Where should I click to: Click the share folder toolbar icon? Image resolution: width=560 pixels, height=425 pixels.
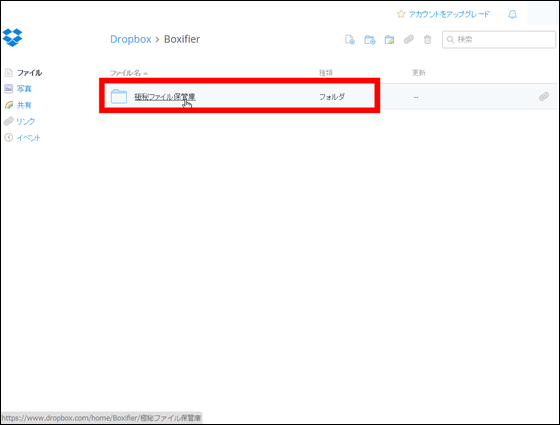389,39
